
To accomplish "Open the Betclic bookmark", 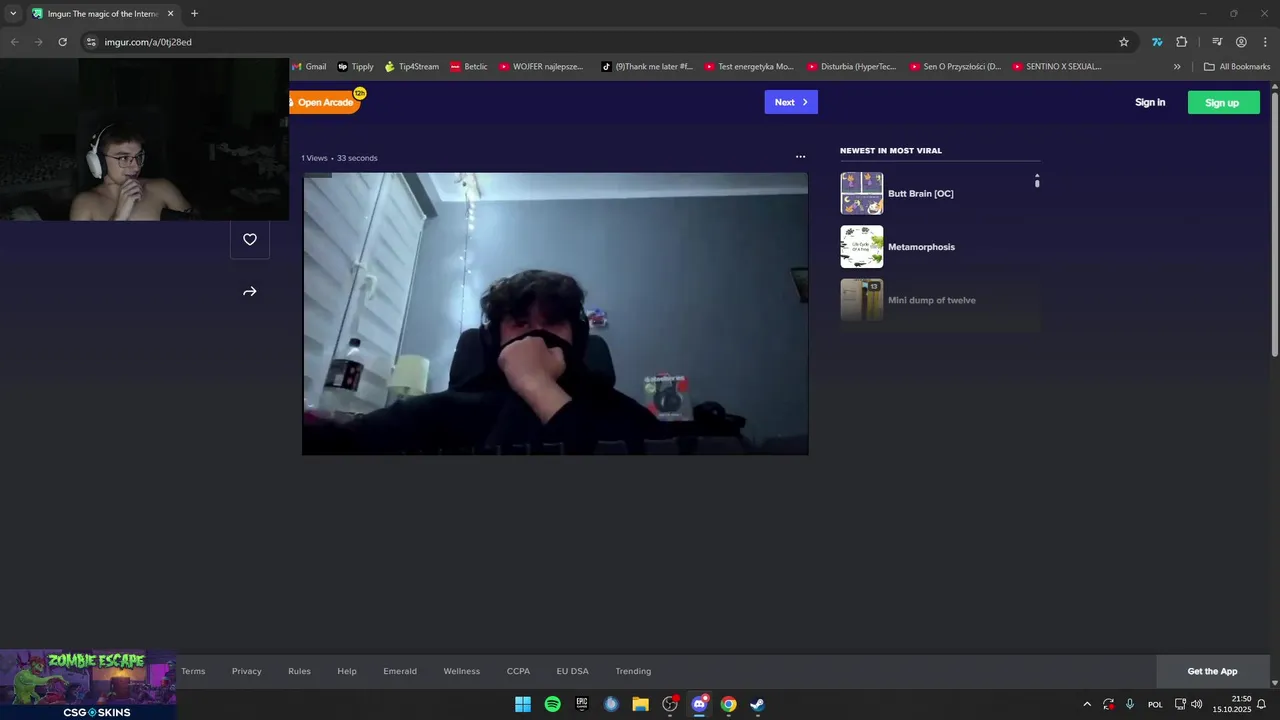I will click(468, 67).
